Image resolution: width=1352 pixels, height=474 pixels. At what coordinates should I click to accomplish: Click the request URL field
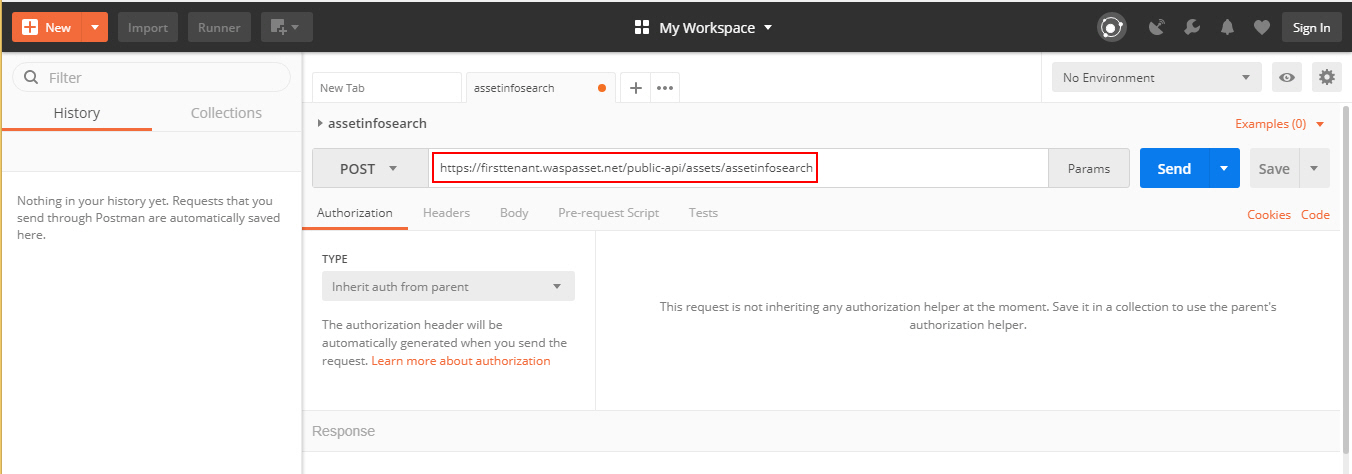(738, 168)
